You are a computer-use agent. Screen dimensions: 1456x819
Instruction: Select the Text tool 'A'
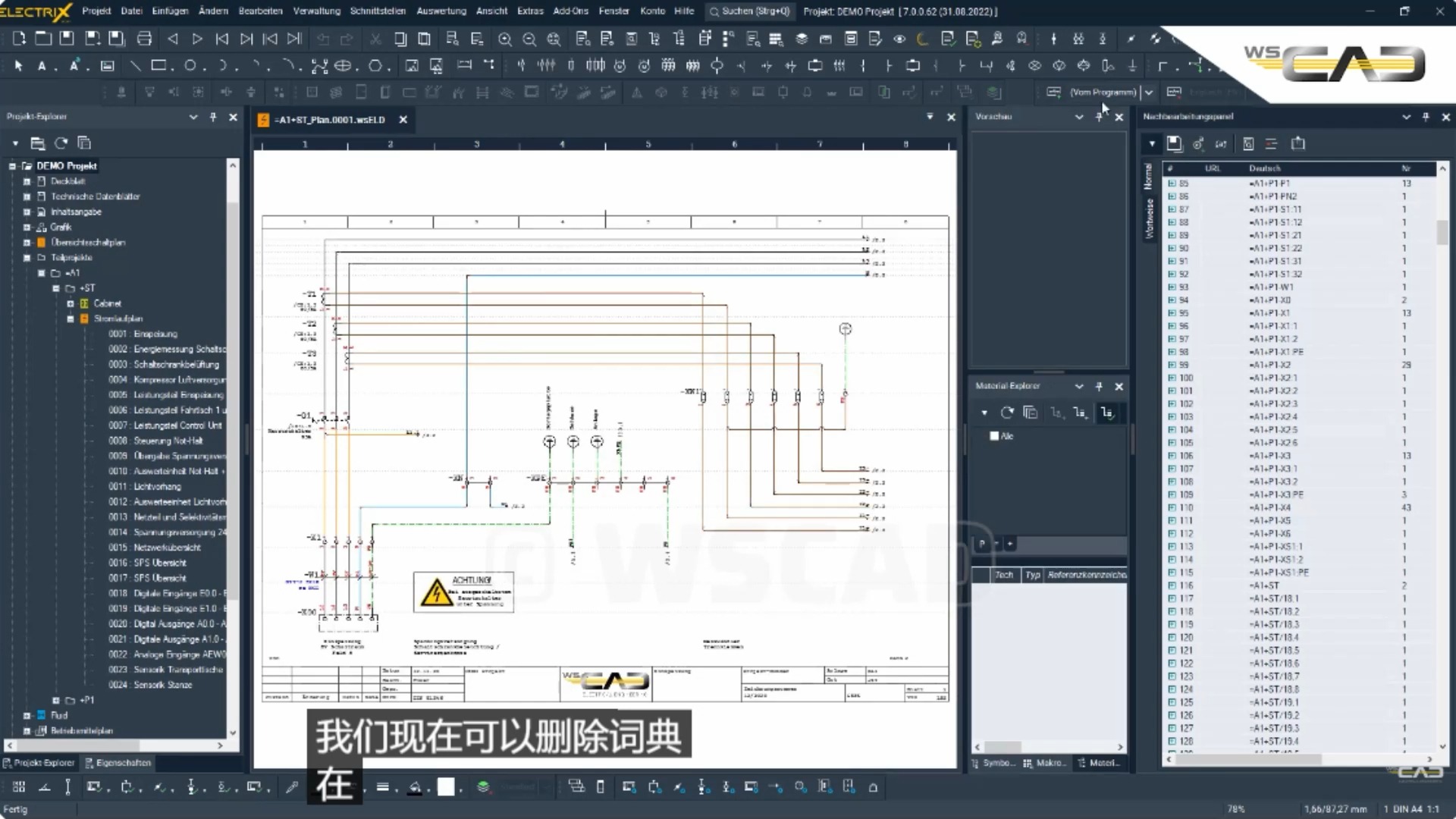click(x=42, y=66)
